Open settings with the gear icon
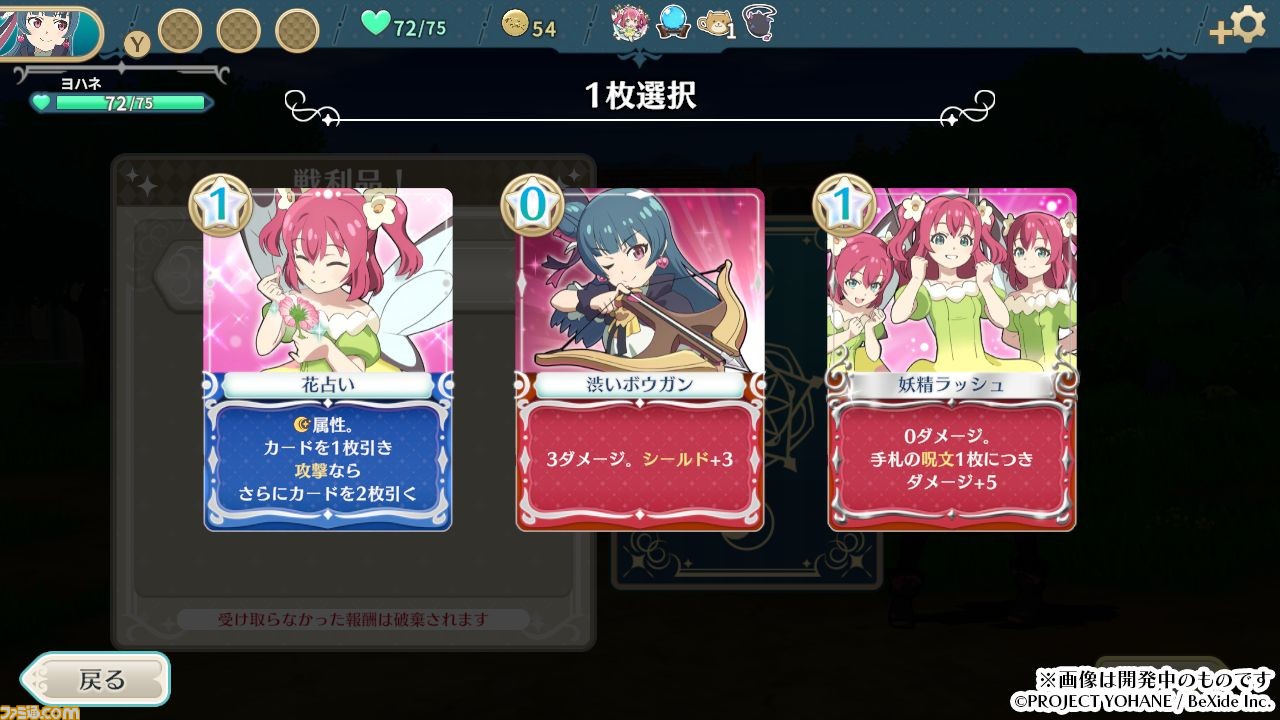This screenshot has height=720, width=1280. coord(1248,24)
